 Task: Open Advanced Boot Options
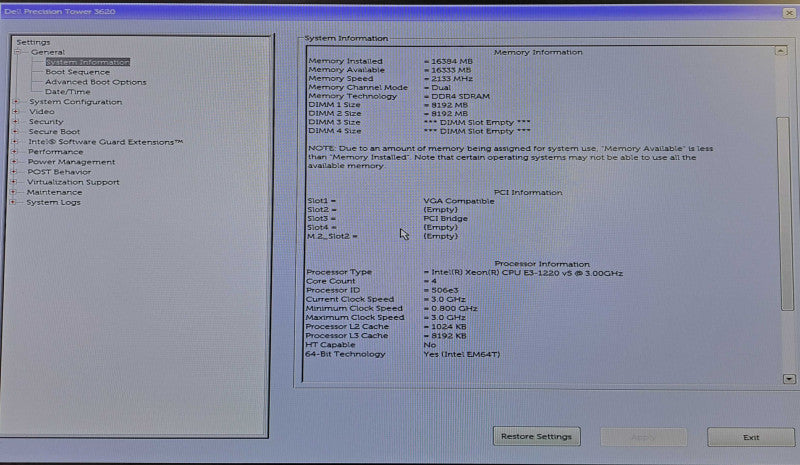pyautogui.click(x=95, y=82)
